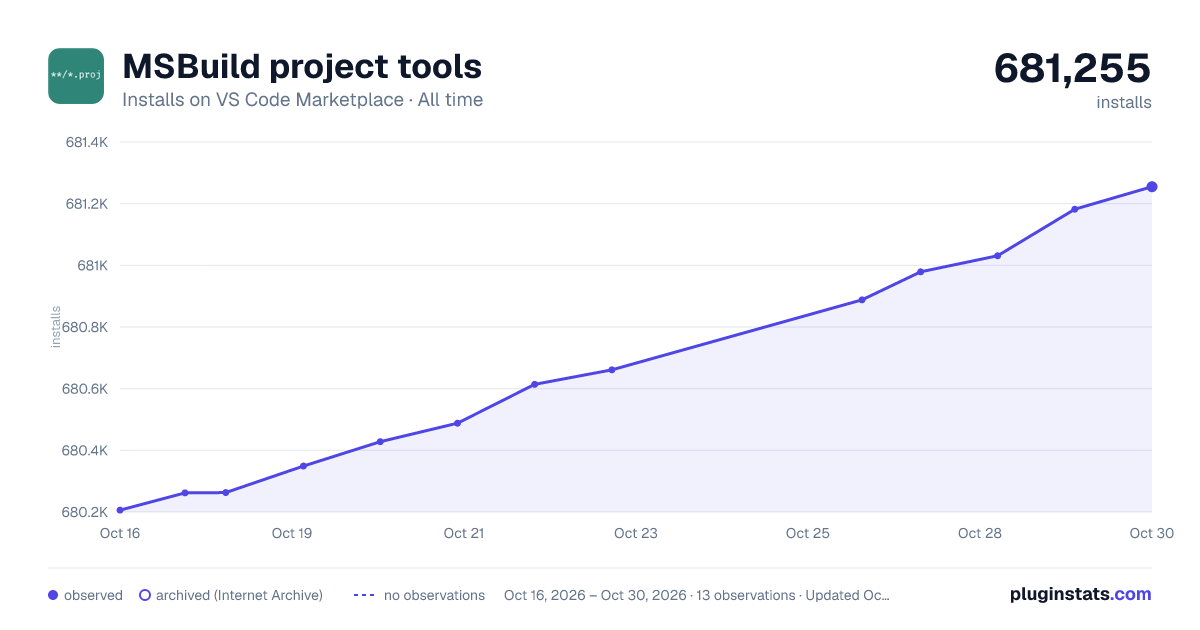Click the 680.8K y-axis label
Screen dimensions: 1200x630
(x=86, y=327)
